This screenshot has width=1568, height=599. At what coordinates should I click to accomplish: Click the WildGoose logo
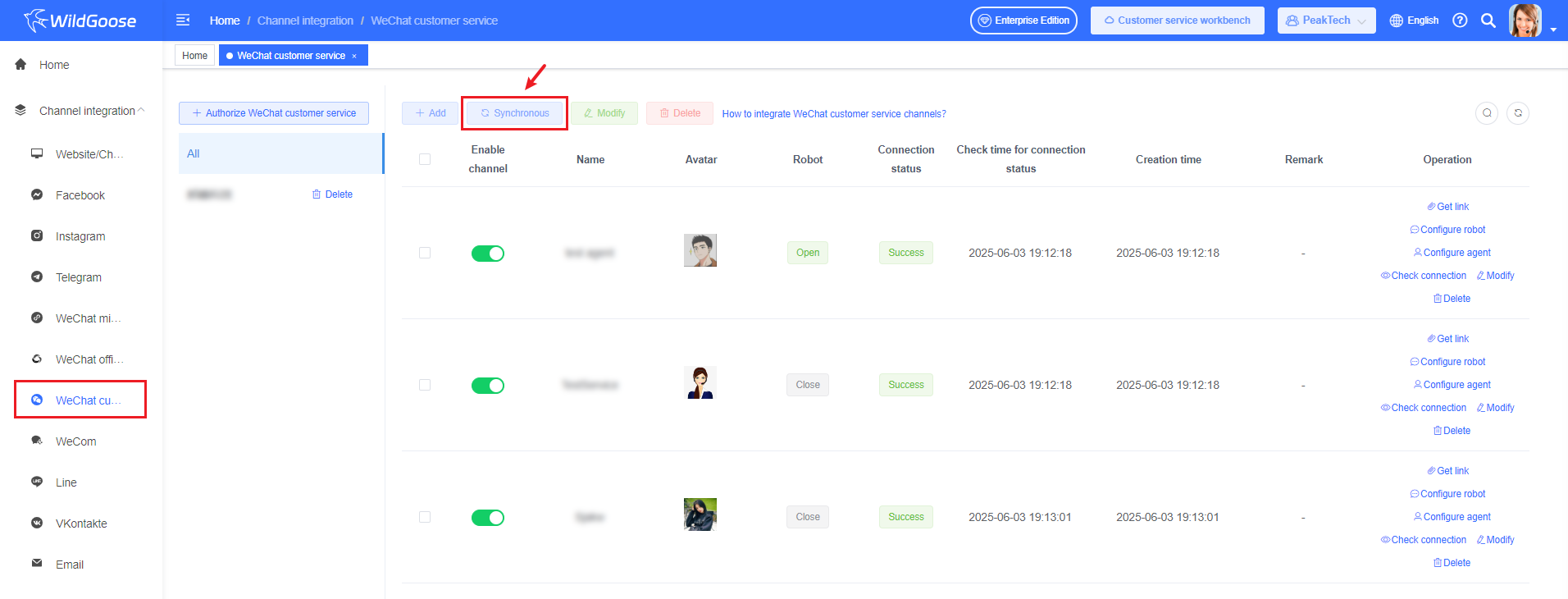click(80, 21)
